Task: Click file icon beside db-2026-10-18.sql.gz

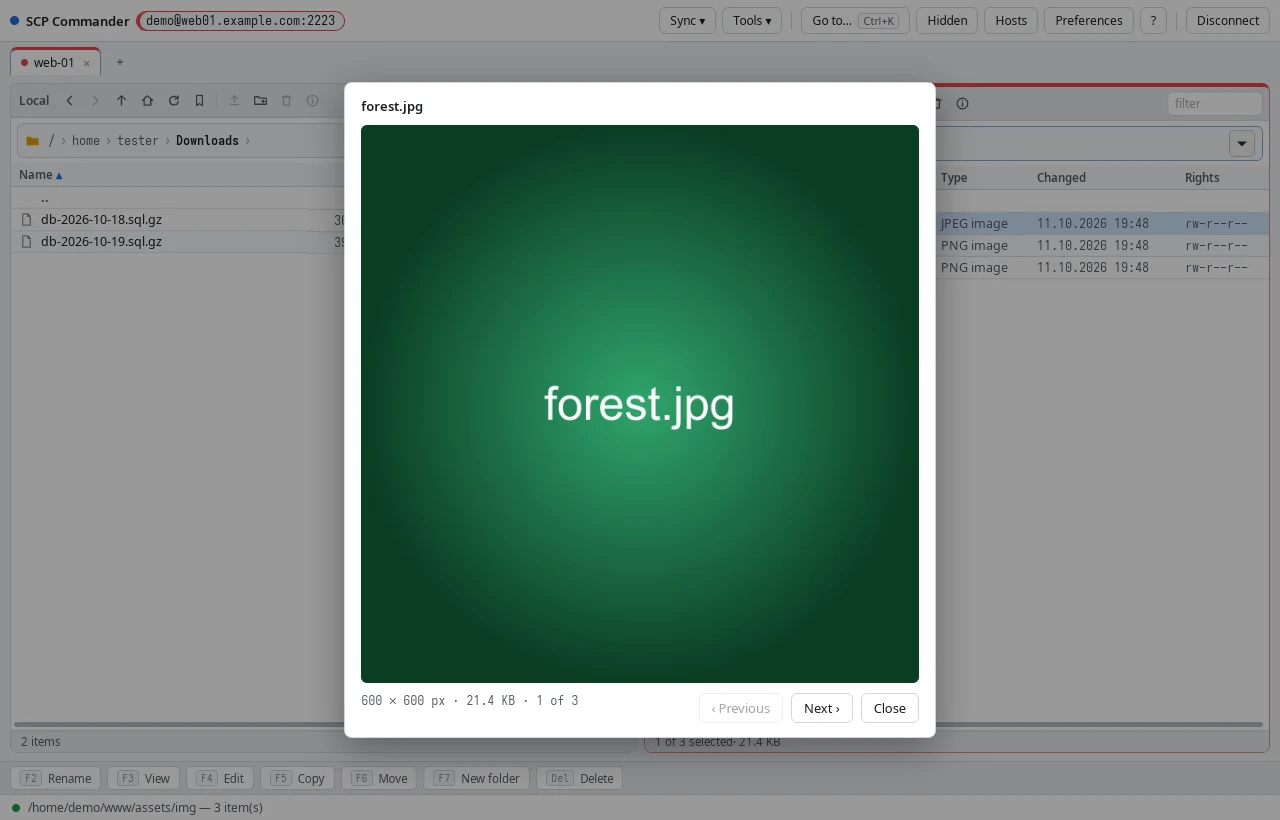Action: pos(27,220)
